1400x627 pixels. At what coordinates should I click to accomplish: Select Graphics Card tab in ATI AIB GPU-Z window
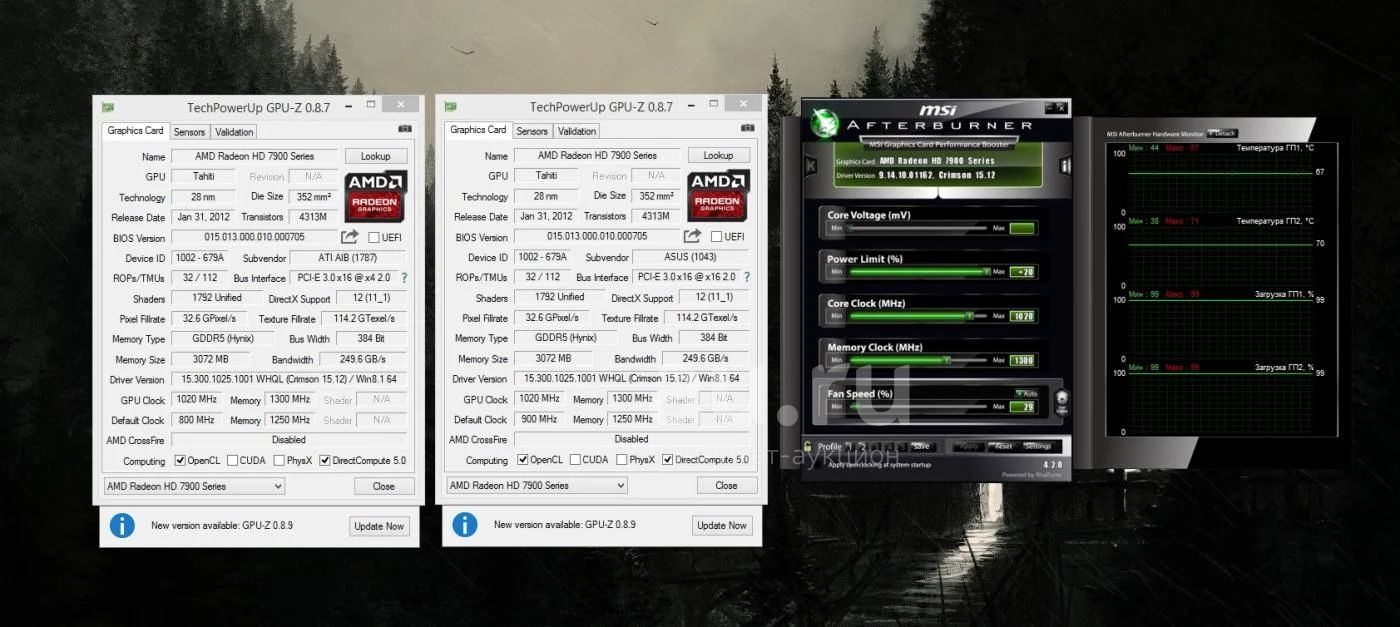[x=135, y=131]
